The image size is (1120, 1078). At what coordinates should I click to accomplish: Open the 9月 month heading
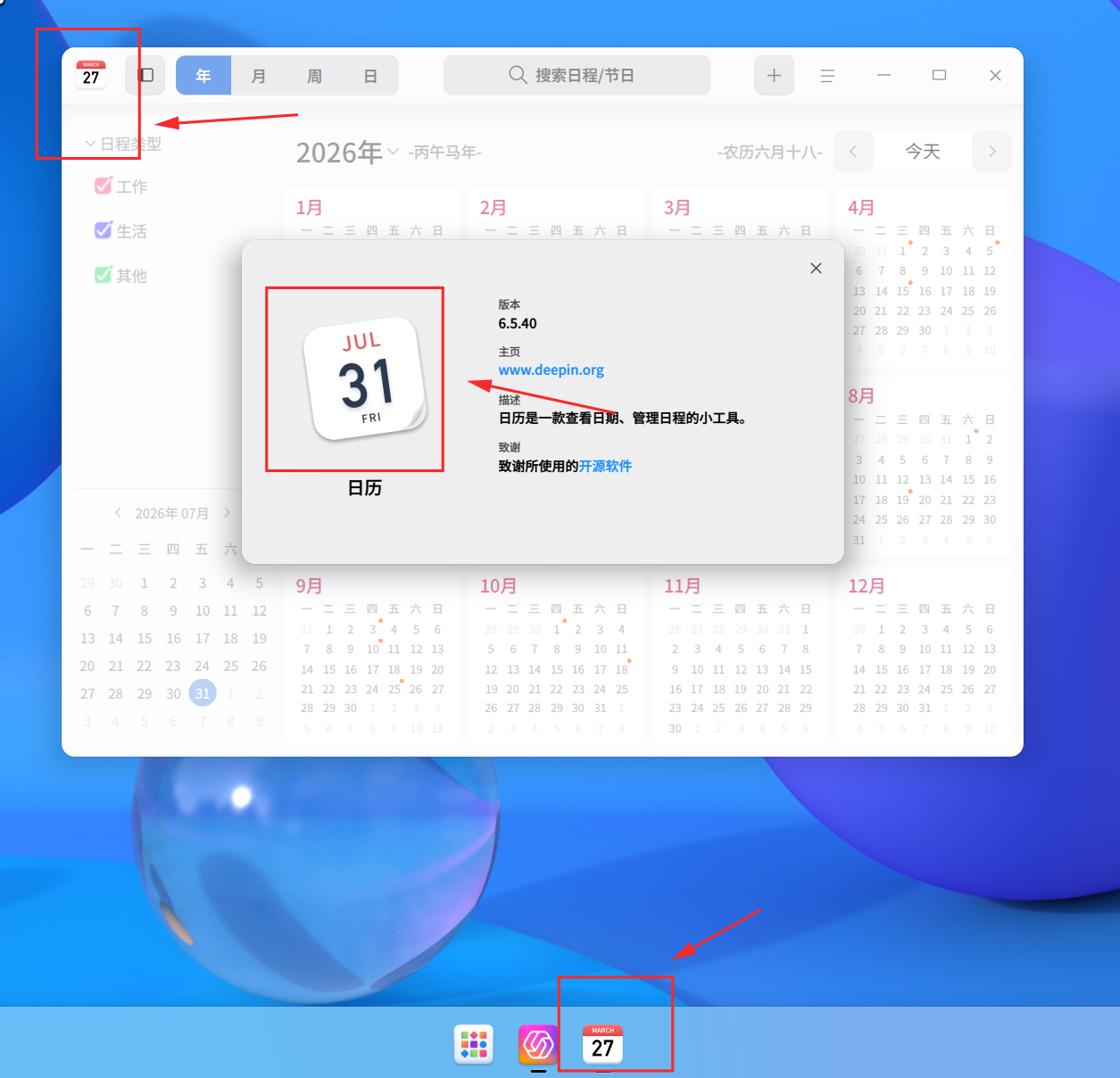click(x=309, y=586)
